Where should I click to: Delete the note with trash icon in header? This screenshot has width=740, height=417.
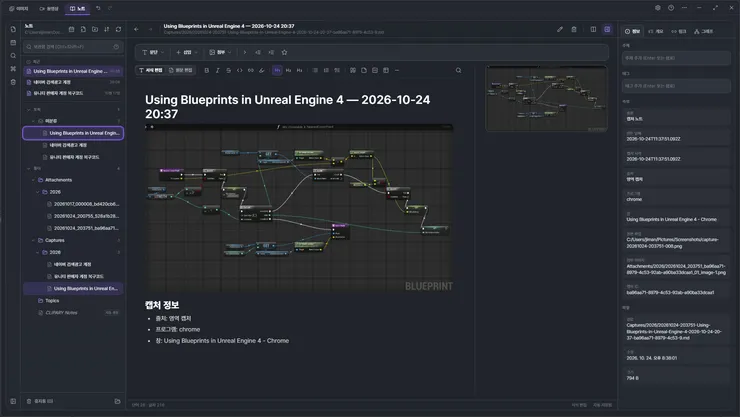point(574,29)
